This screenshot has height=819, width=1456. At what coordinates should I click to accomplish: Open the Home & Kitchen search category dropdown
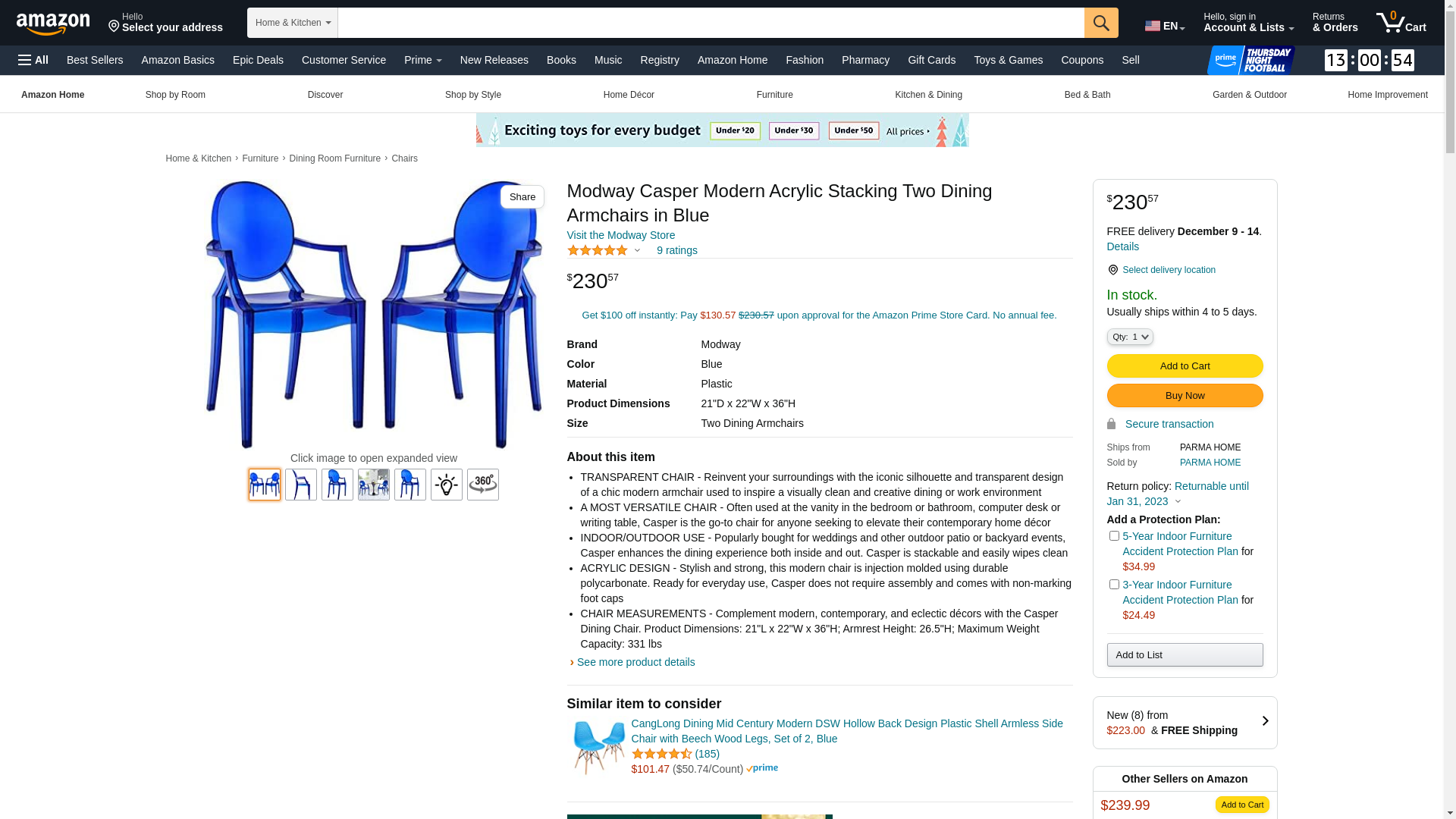click(x=293, y=23)
